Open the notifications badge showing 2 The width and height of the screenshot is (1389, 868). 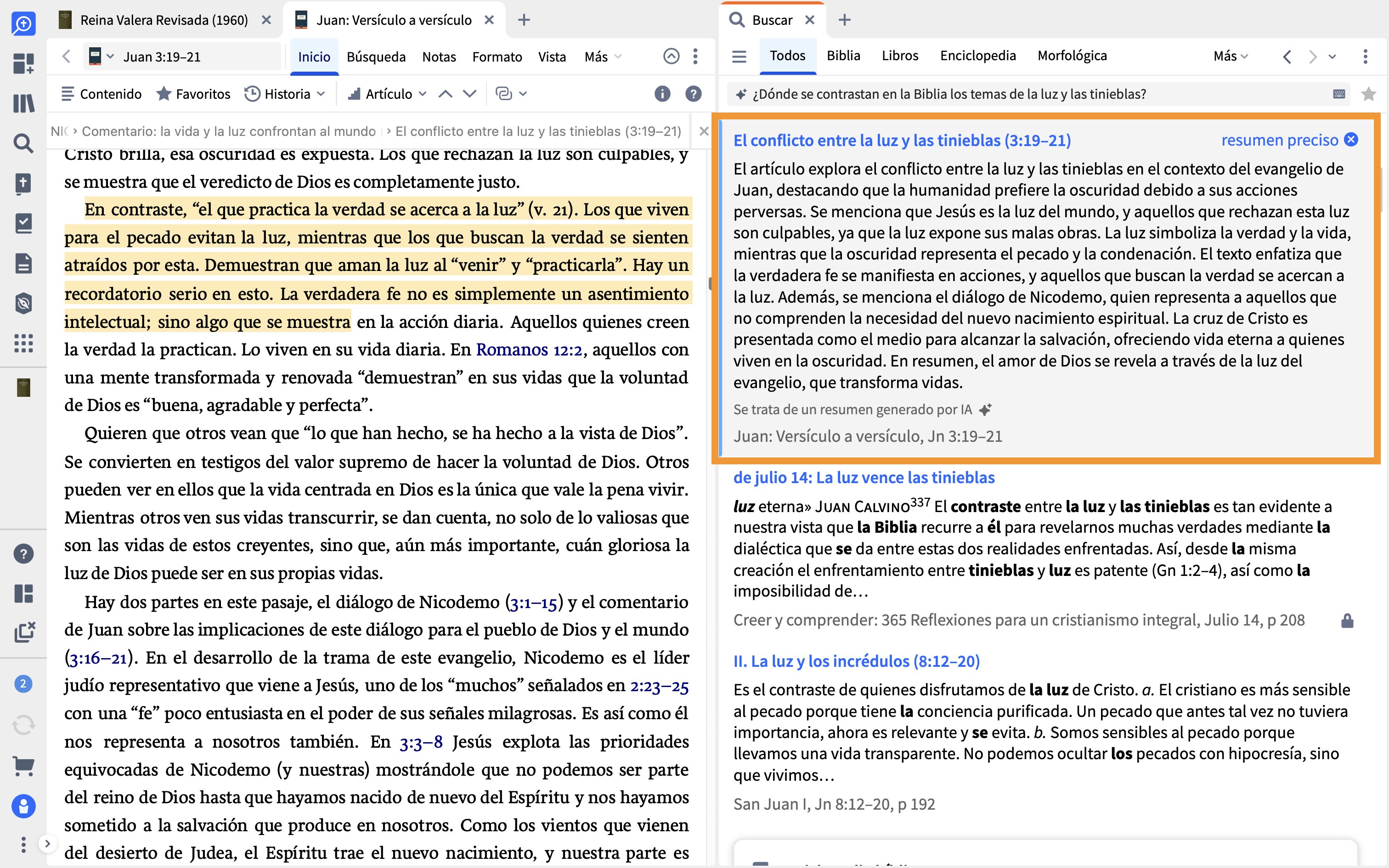[23, 684]
